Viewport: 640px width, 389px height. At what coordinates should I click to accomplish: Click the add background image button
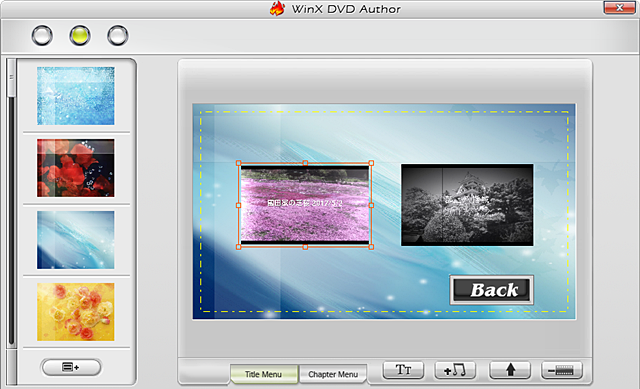click(71, 367)
